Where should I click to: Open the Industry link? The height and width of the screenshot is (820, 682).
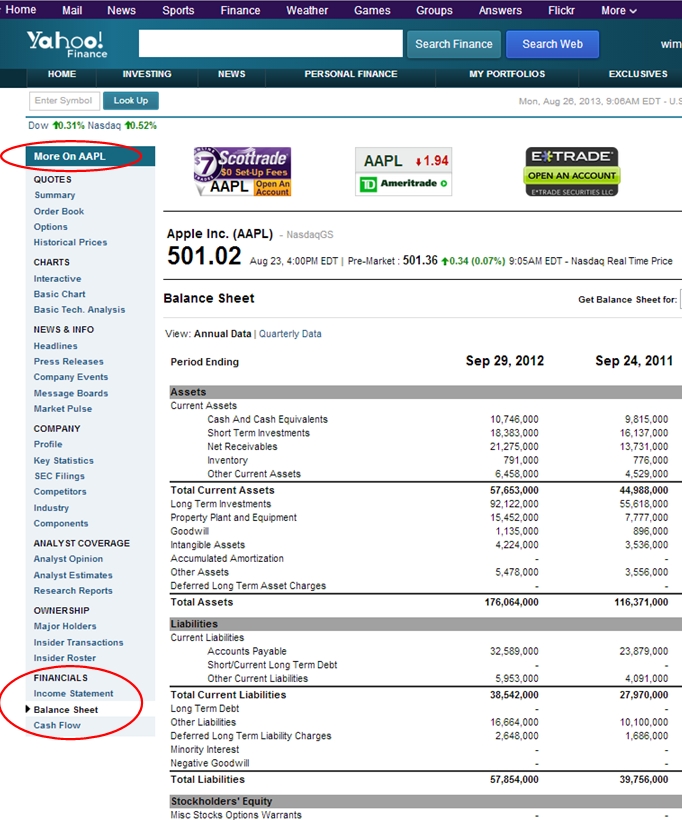tap(51, 508)
